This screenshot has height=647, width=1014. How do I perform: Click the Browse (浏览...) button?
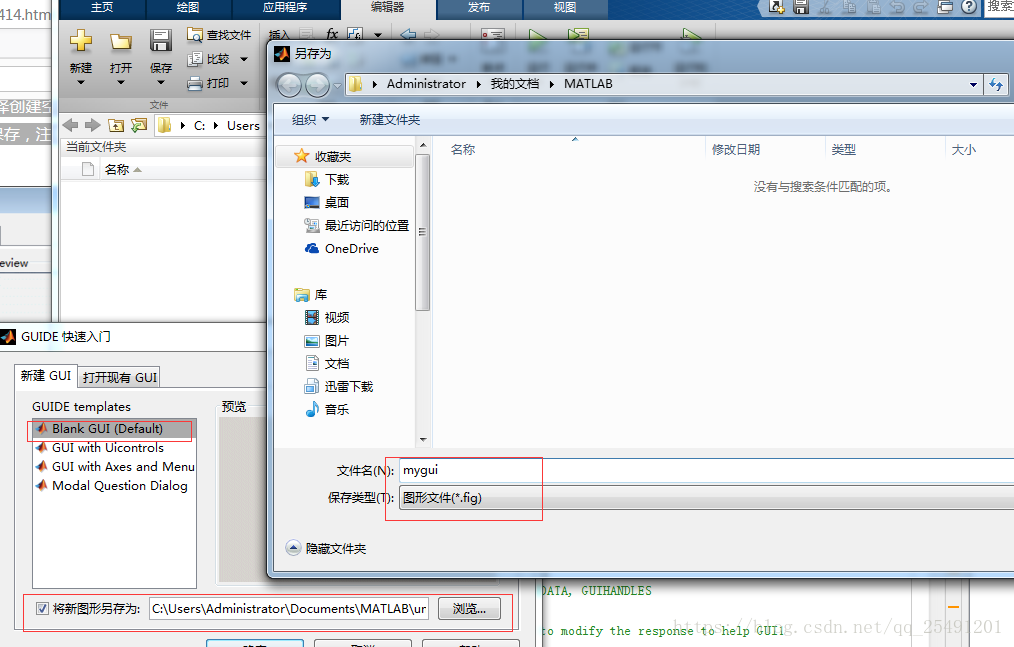[x=469, y=608]
